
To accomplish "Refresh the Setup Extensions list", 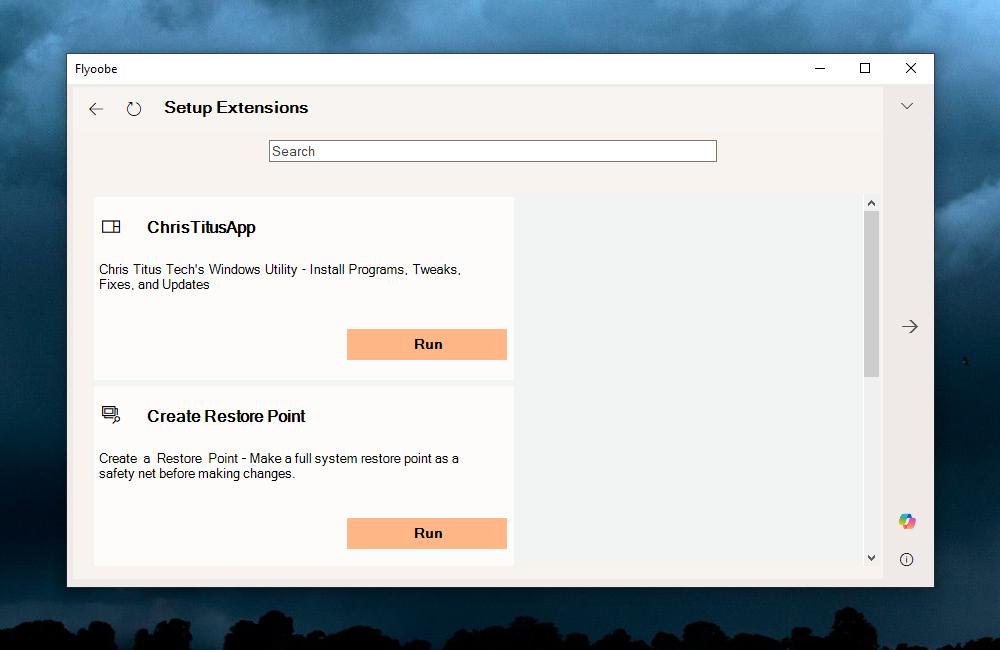I will tap(133, 109).
